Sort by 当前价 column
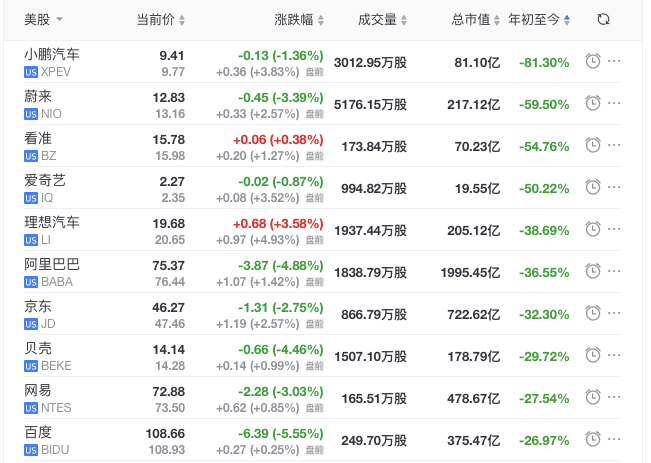Viewport: 651px width, 463px height. point(161,20)
